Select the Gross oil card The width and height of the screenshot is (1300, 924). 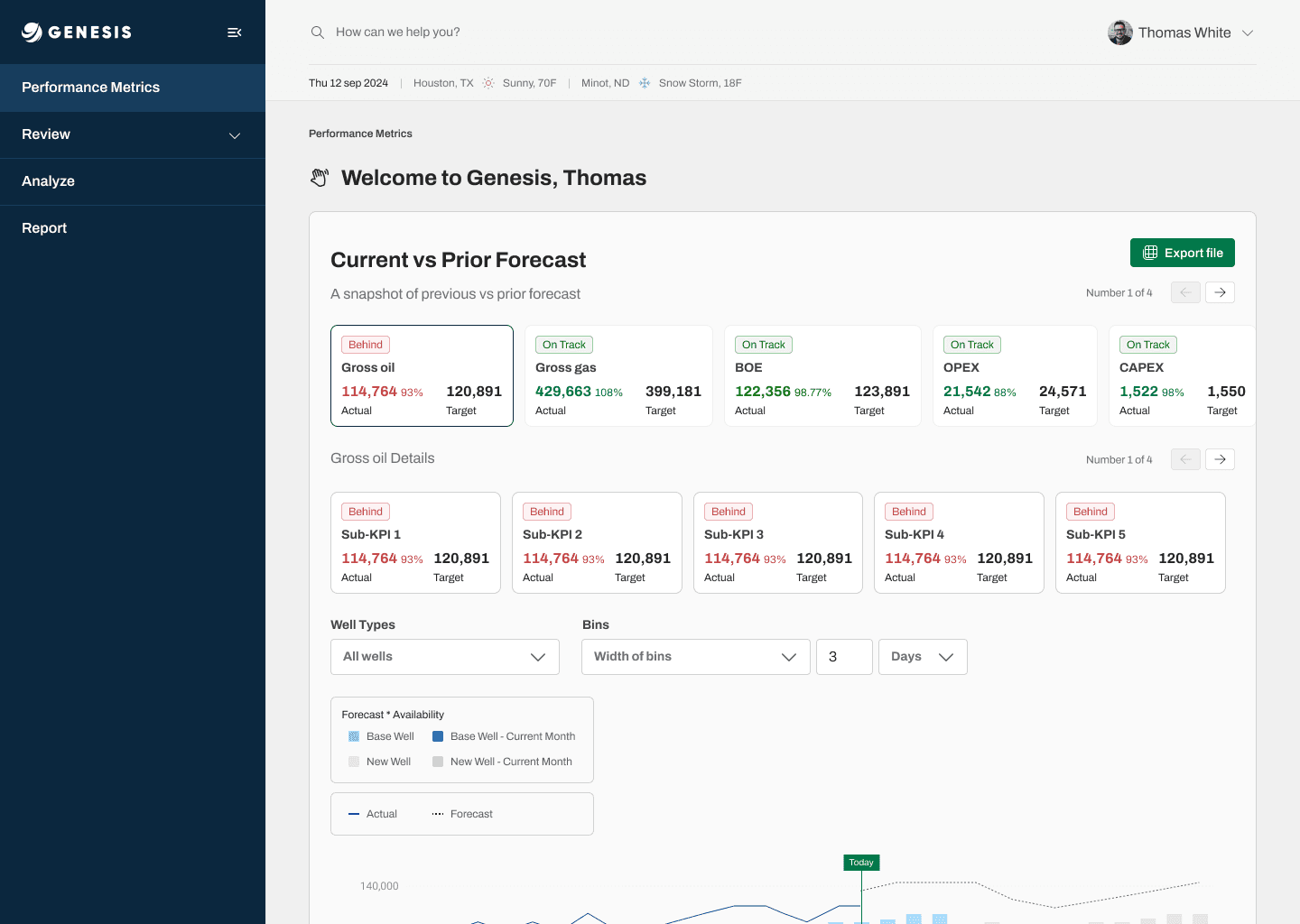[x=422, y=375]
